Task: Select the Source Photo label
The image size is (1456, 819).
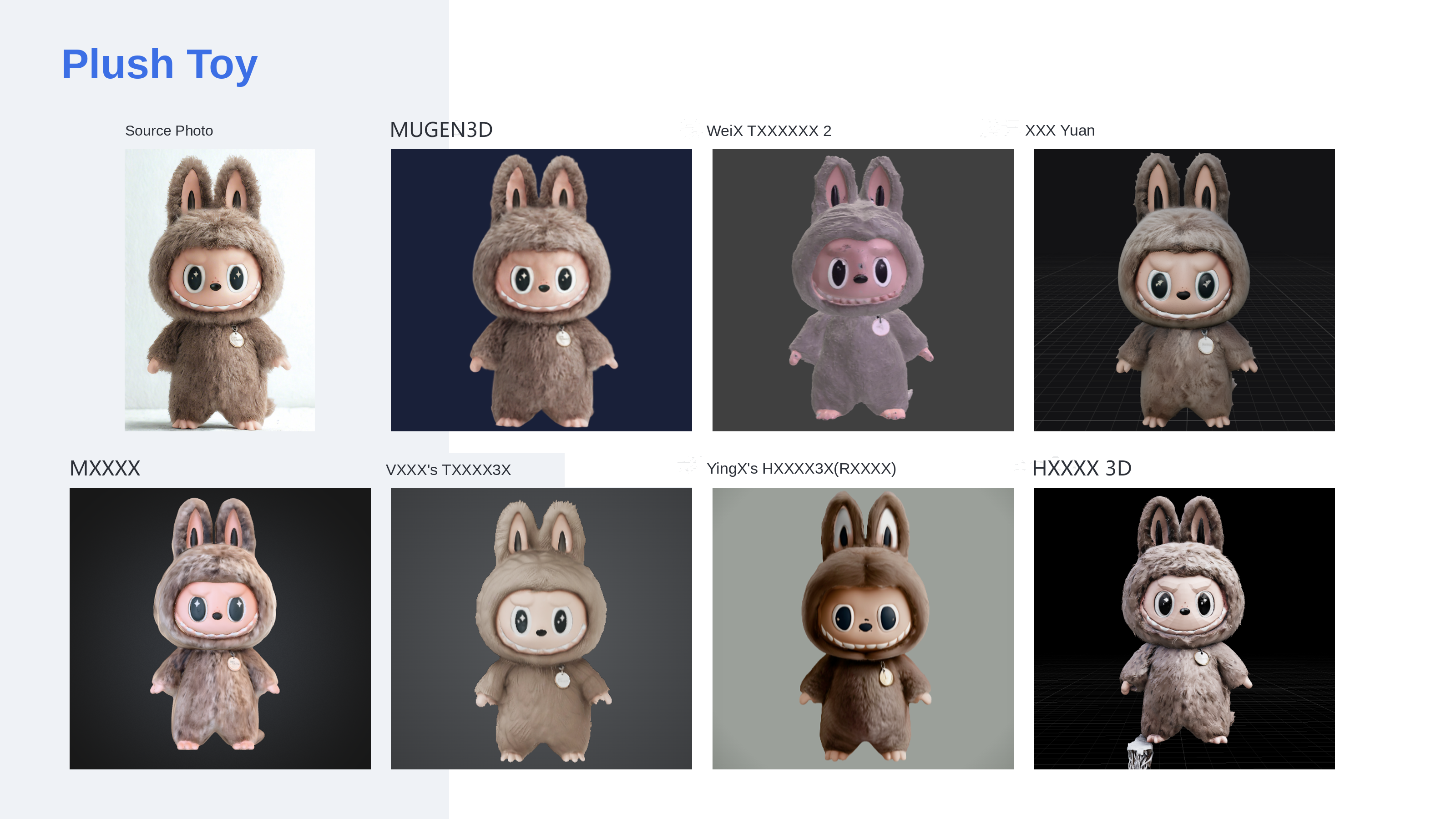Action: tap(169, 131)
